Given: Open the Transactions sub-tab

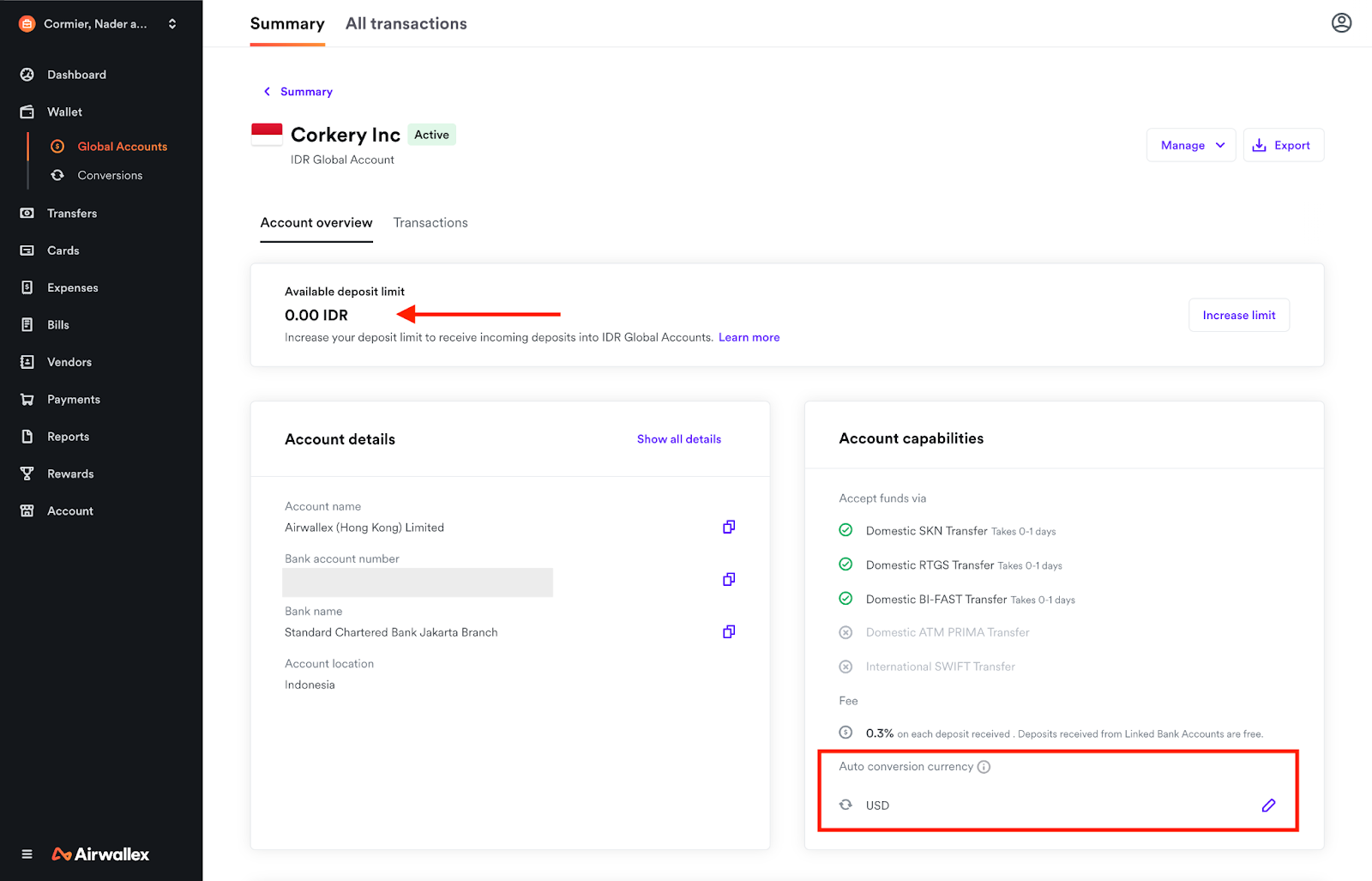Looking at the screenshot, I should [x=430, y=223].
